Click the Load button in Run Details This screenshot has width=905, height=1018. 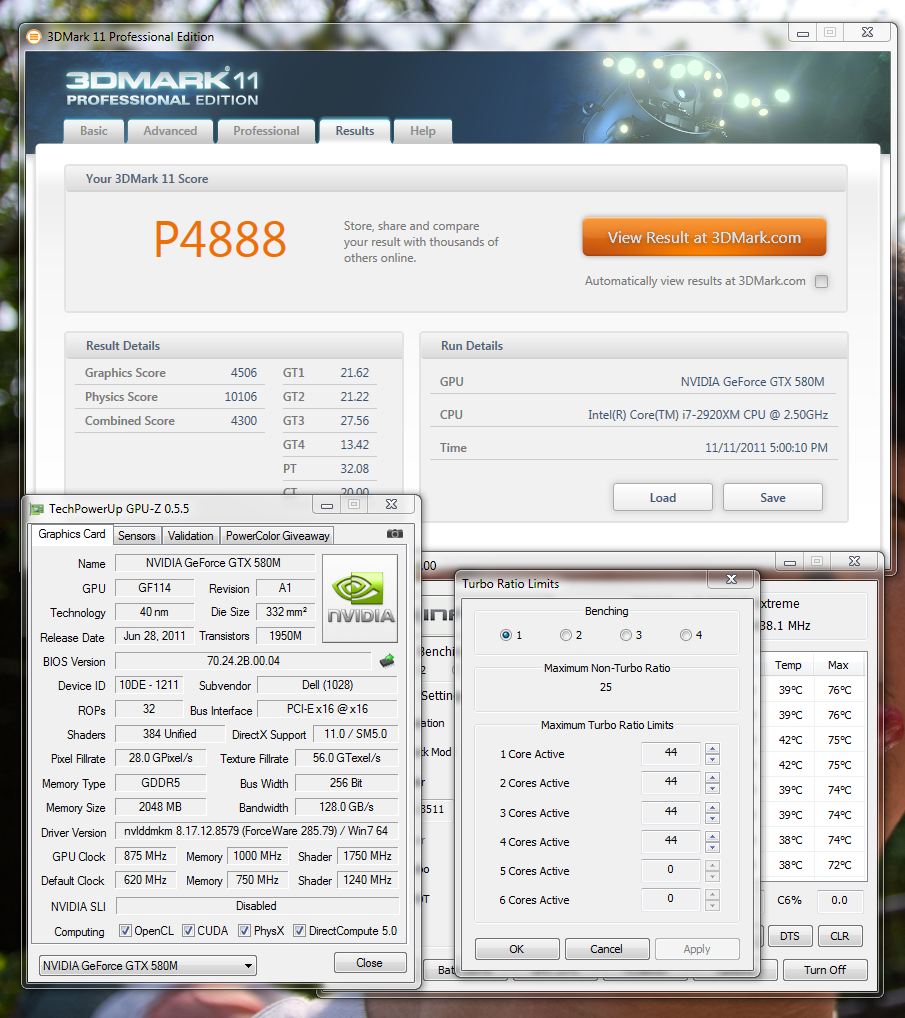tap(663, 497)
